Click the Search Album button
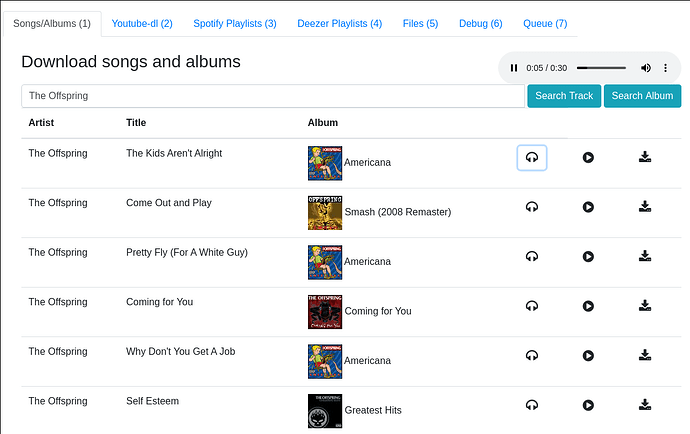 click(x=642, y=96)
